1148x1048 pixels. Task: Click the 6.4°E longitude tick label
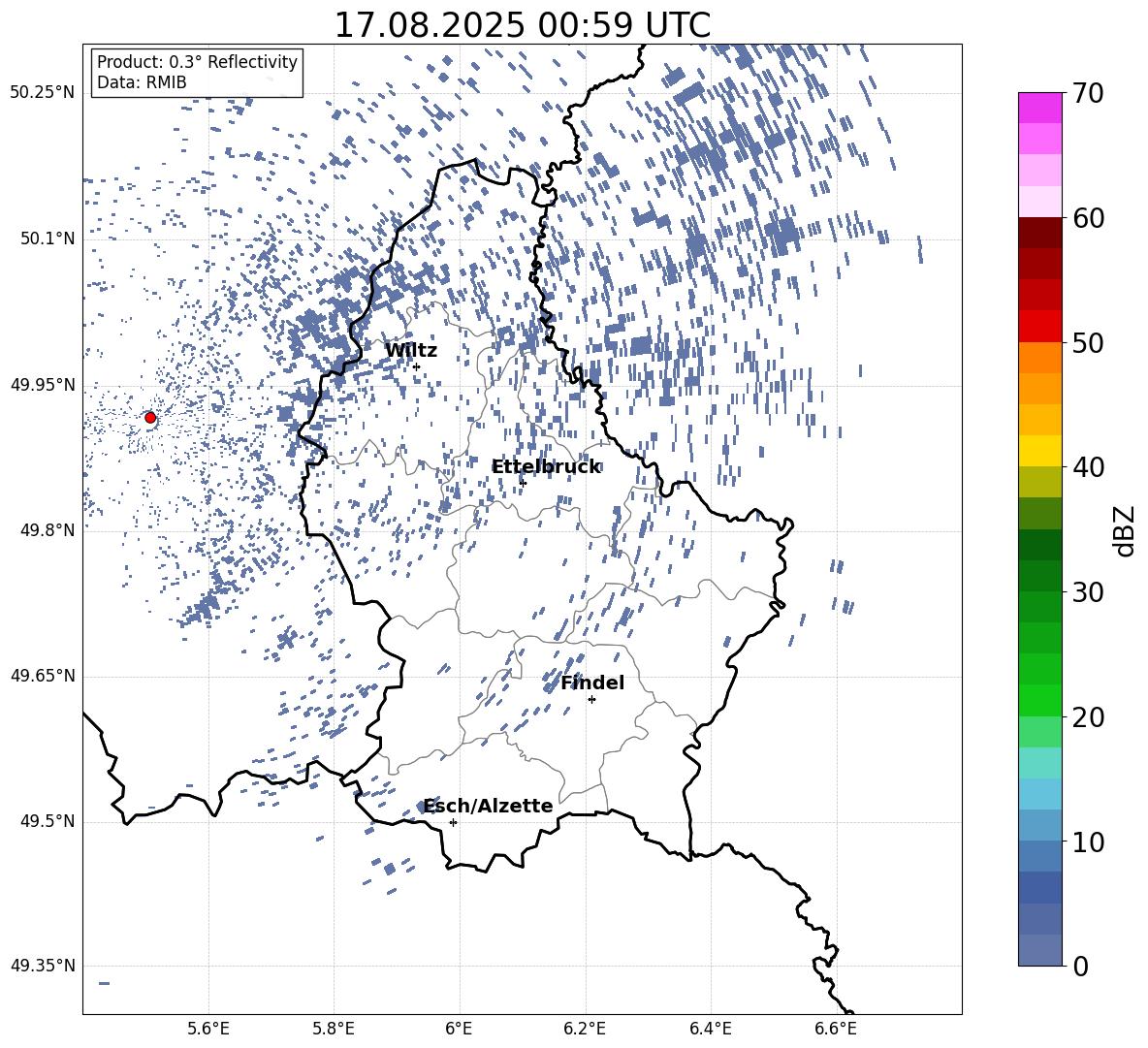(x=711, y=1029)
